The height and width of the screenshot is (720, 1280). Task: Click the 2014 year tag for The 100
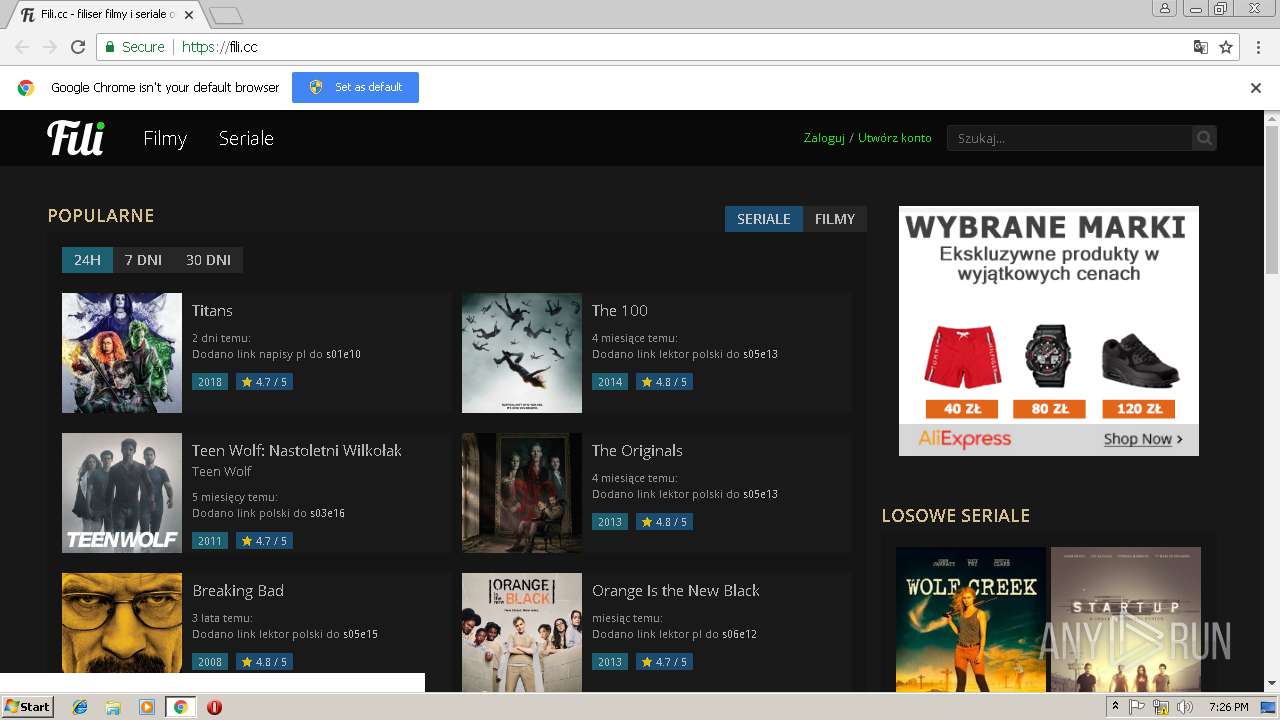tap(610, 382)
